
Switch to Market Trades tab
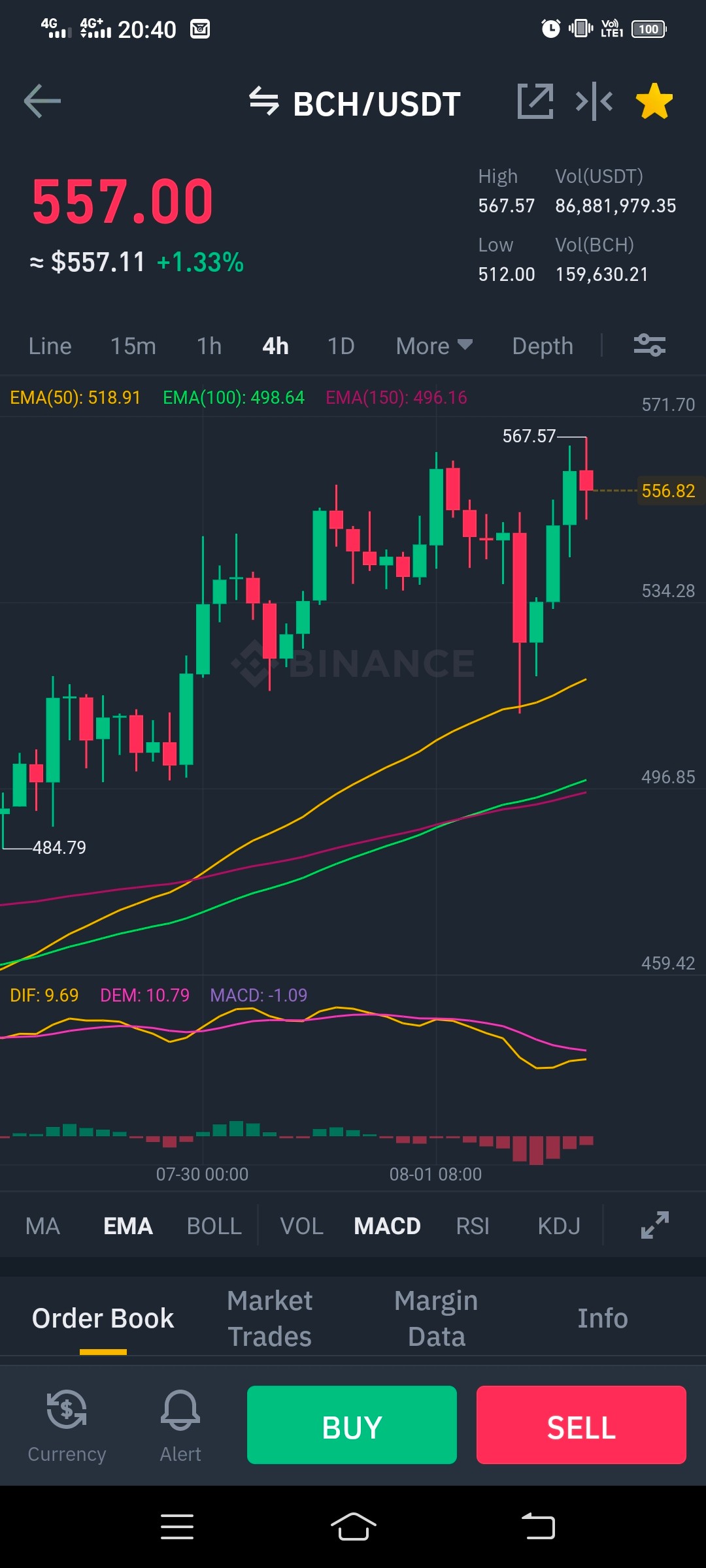(x=270, y=1318)
